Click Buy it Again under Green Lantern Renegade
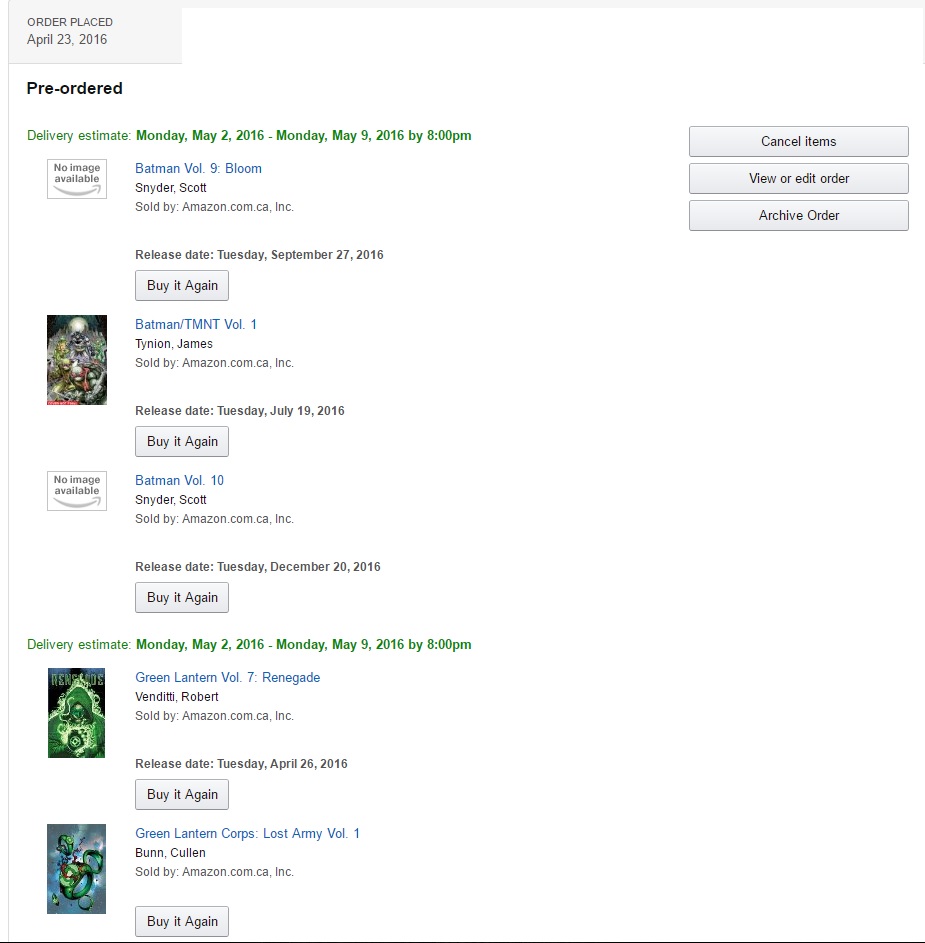 [x=182, y=794]
